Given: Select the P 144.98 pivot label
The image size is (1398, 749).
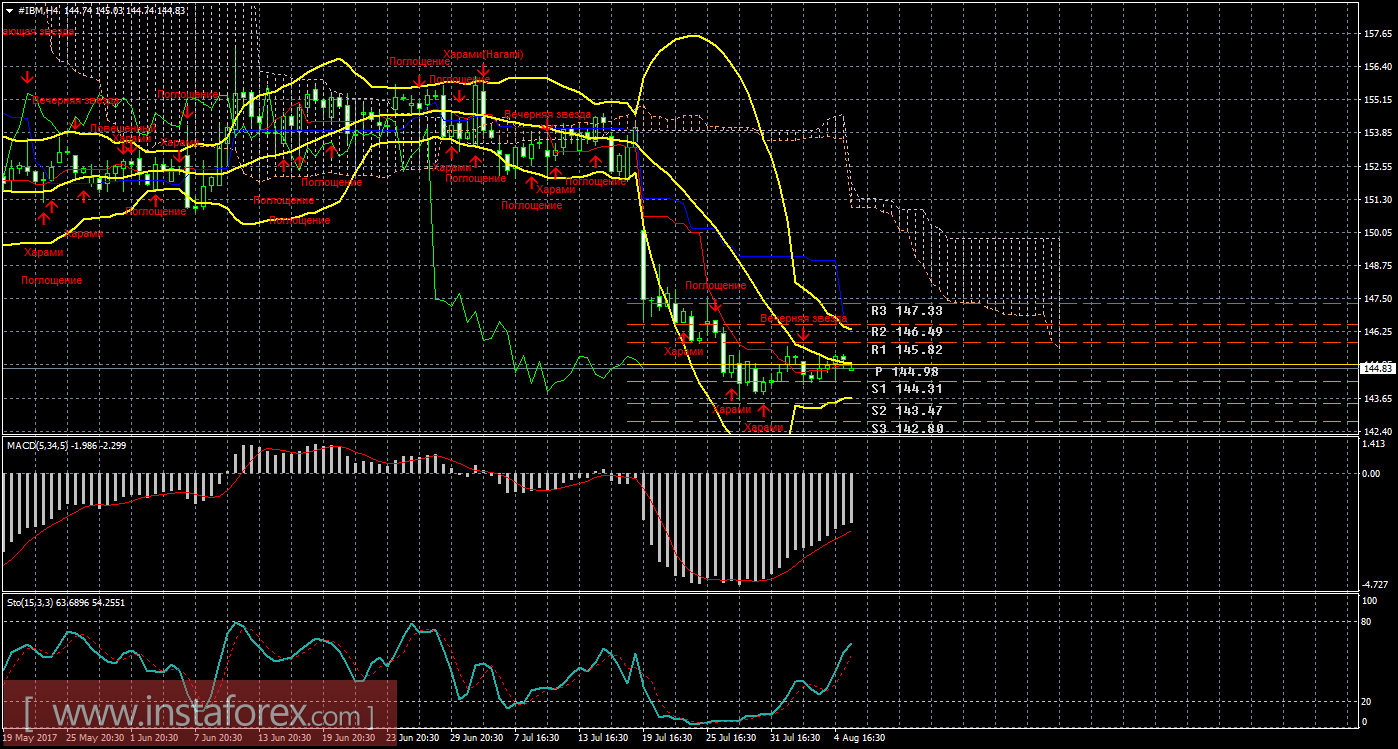Looking at the screenshot, I should 908,372.
